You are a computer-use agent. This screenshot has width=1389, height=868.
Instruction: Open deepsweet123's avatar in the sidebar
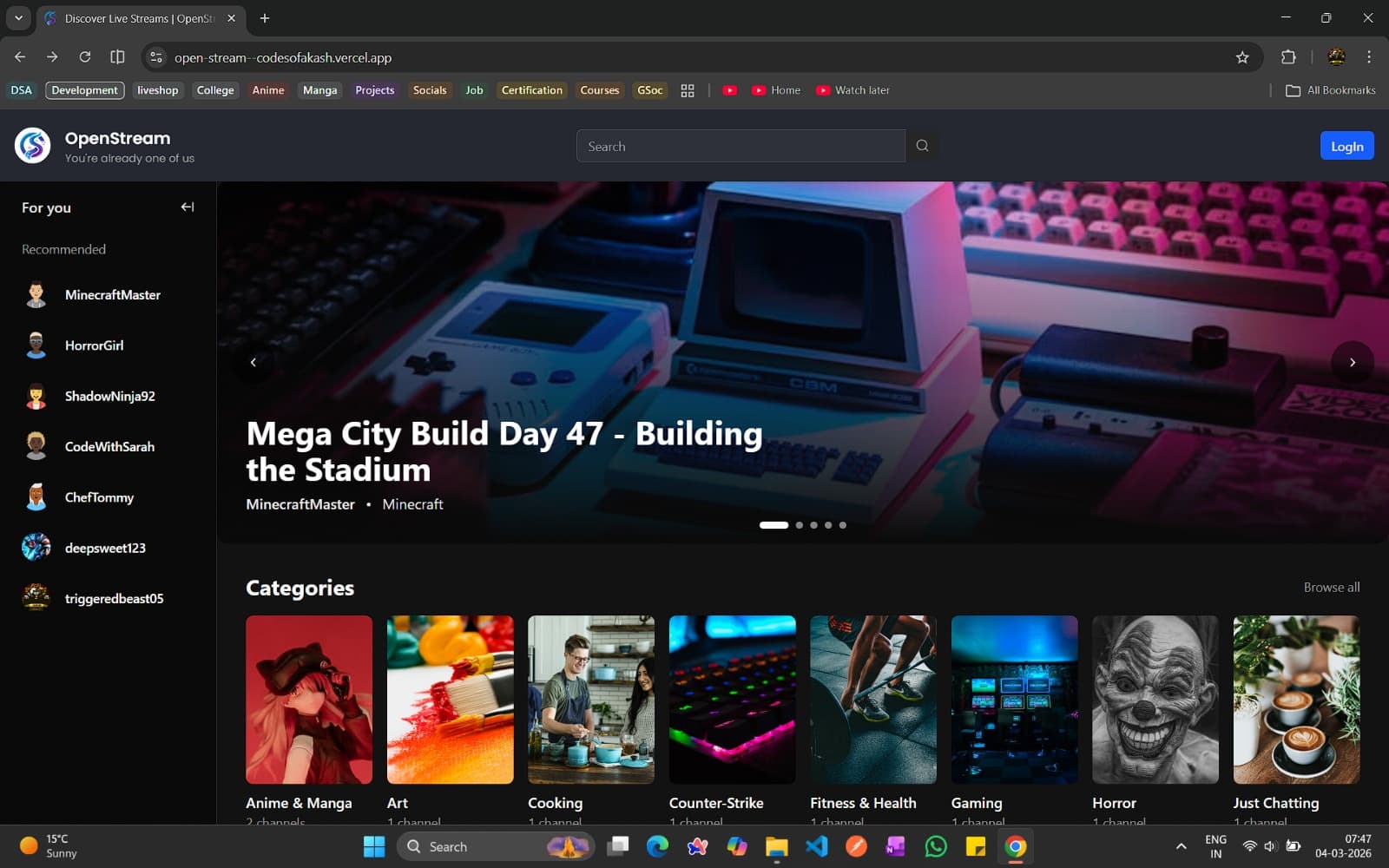click(x=36, y=548)
